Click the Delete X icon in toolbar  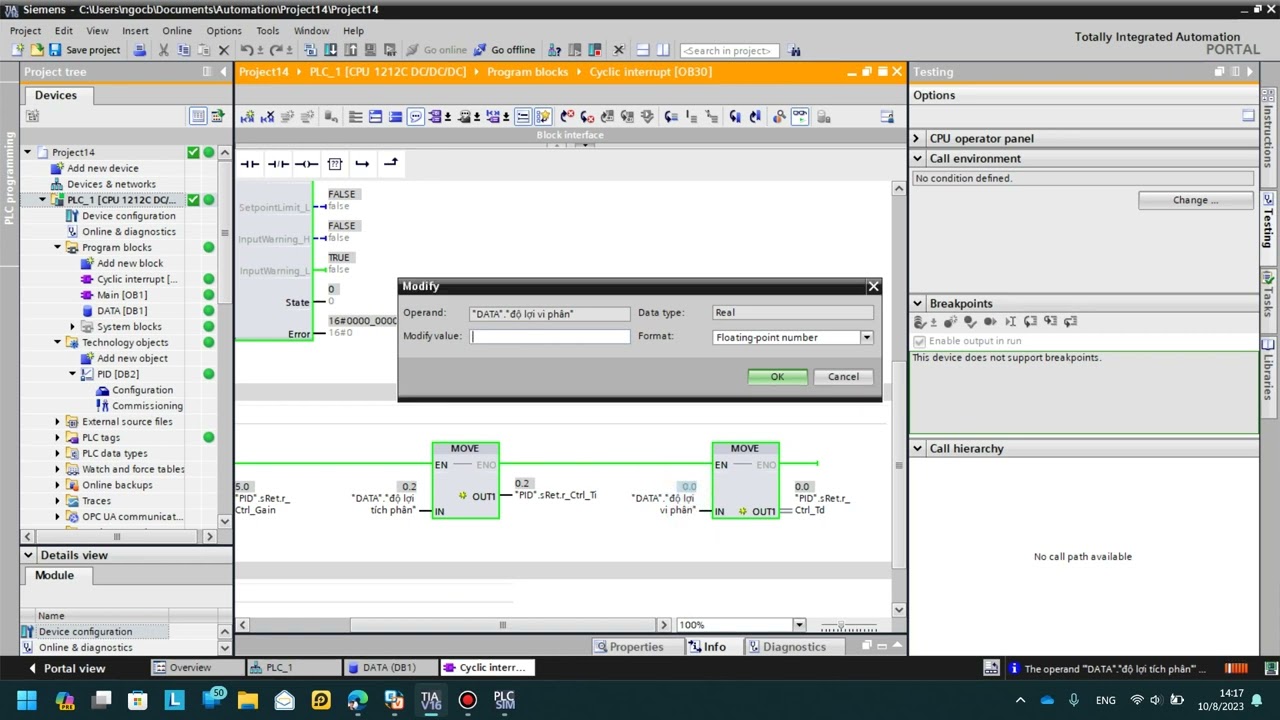[224, 50]
